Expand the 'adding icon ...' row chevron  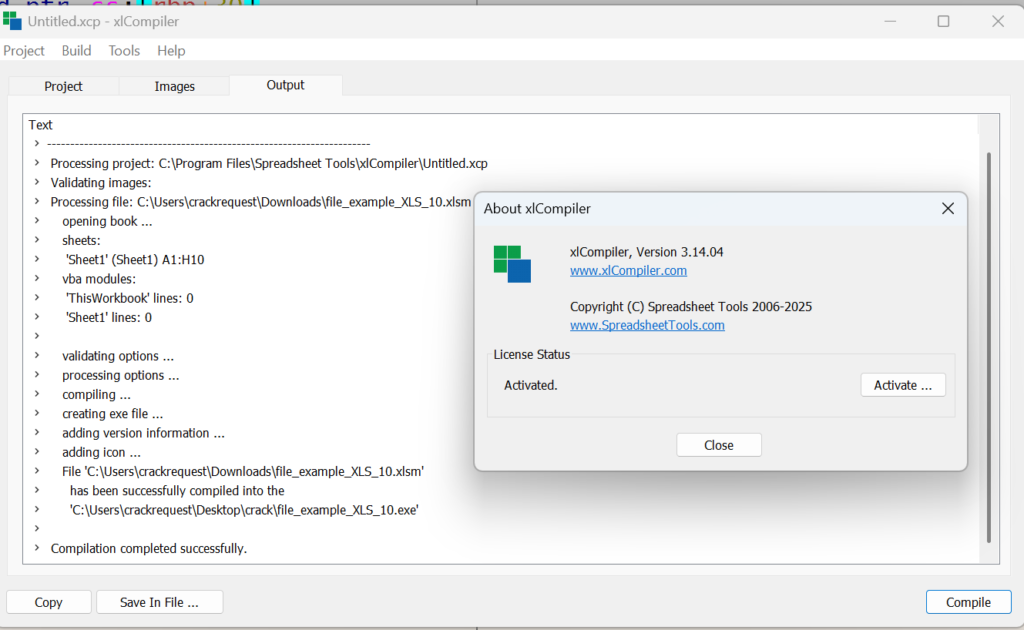click(37, 452)
